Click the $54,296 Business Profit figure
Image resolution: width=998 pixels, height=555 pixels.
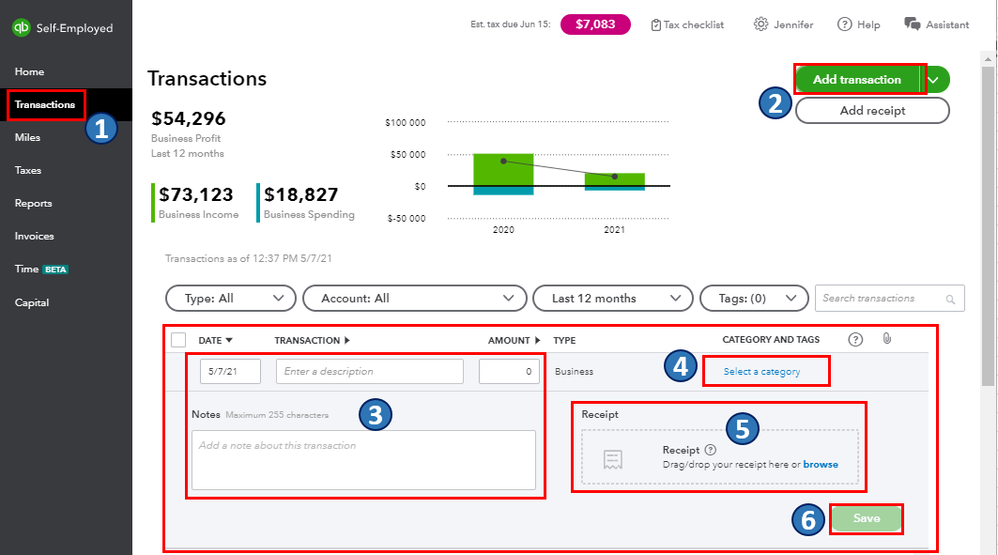click(188, 118)
